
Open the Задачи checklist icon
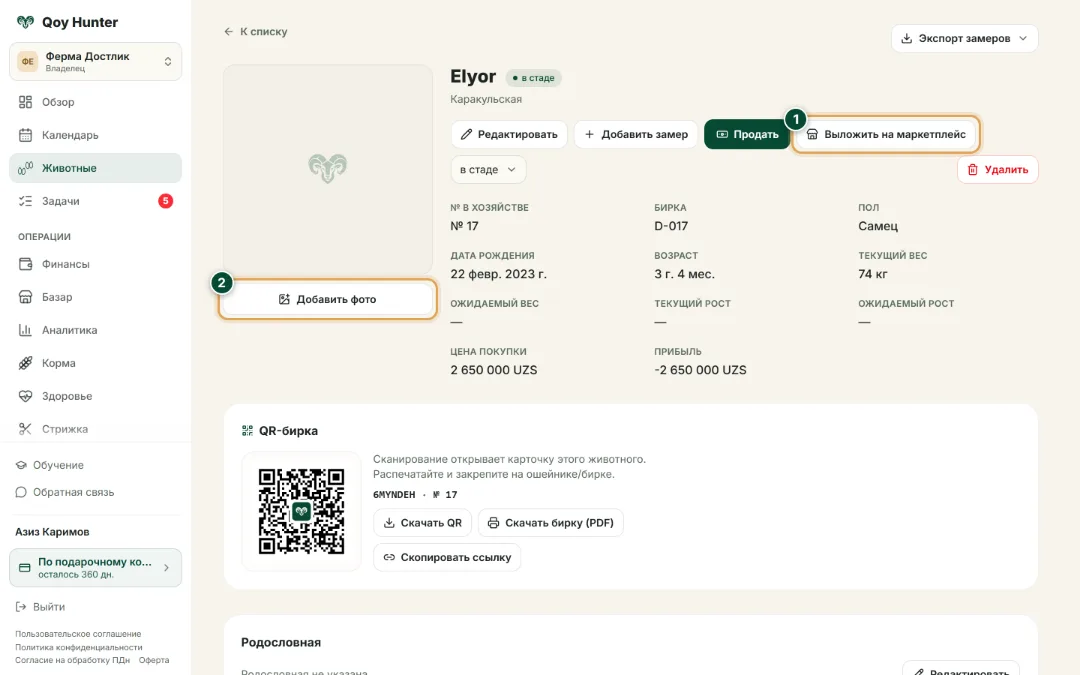pos(25,201)
